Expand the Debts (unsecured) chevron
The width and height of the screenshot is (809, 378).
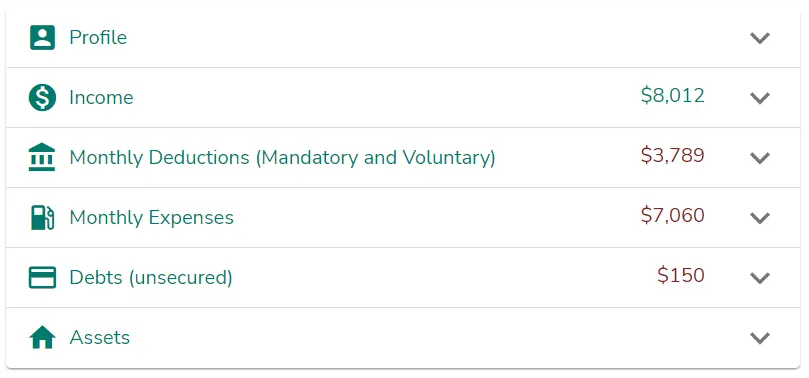tap(759, 277)
